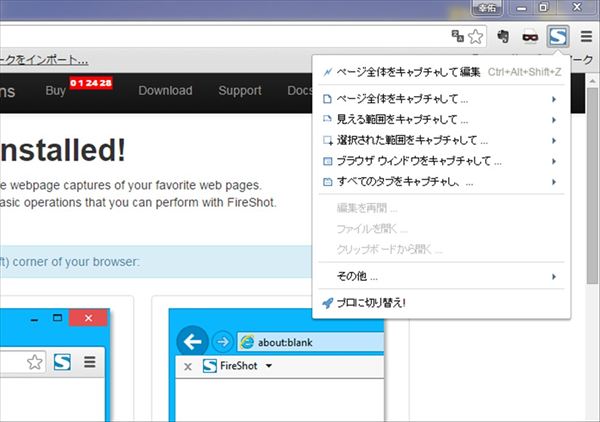The image size is (600, 422).
Task: Open the Download navigation link
Action: pyautogui.click(x=165, y=91)
